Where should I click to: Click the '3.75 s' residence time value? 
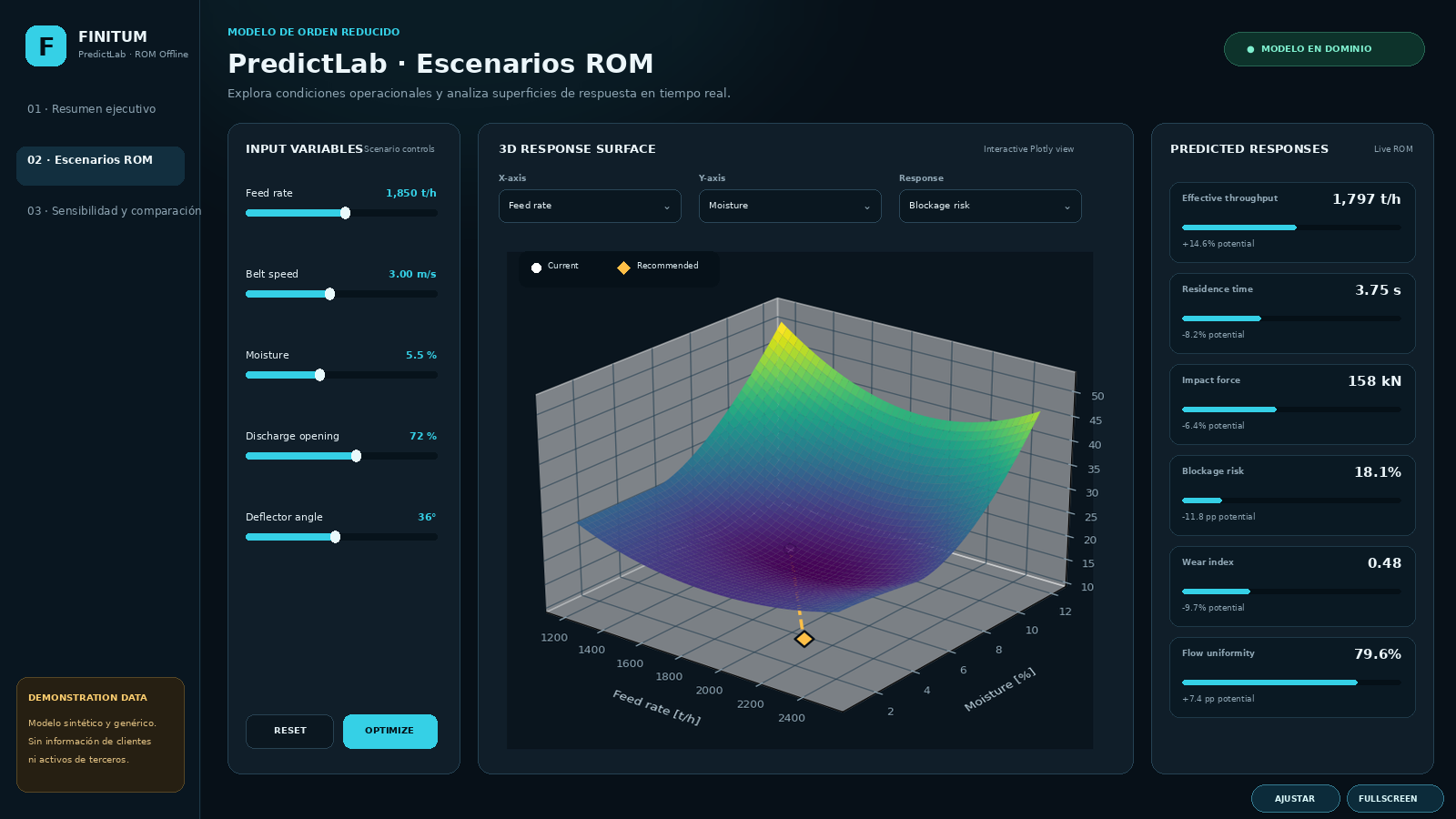pos(1378,290)
